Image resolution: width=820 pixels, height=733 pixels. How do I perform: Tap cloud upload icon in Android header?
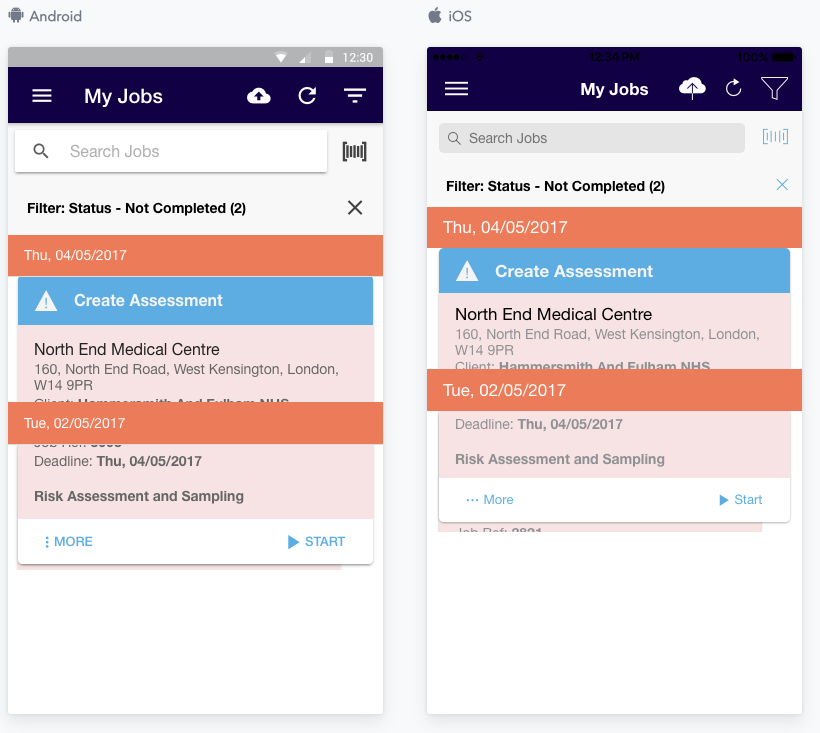pyautogui.click(x=259, y=96)
